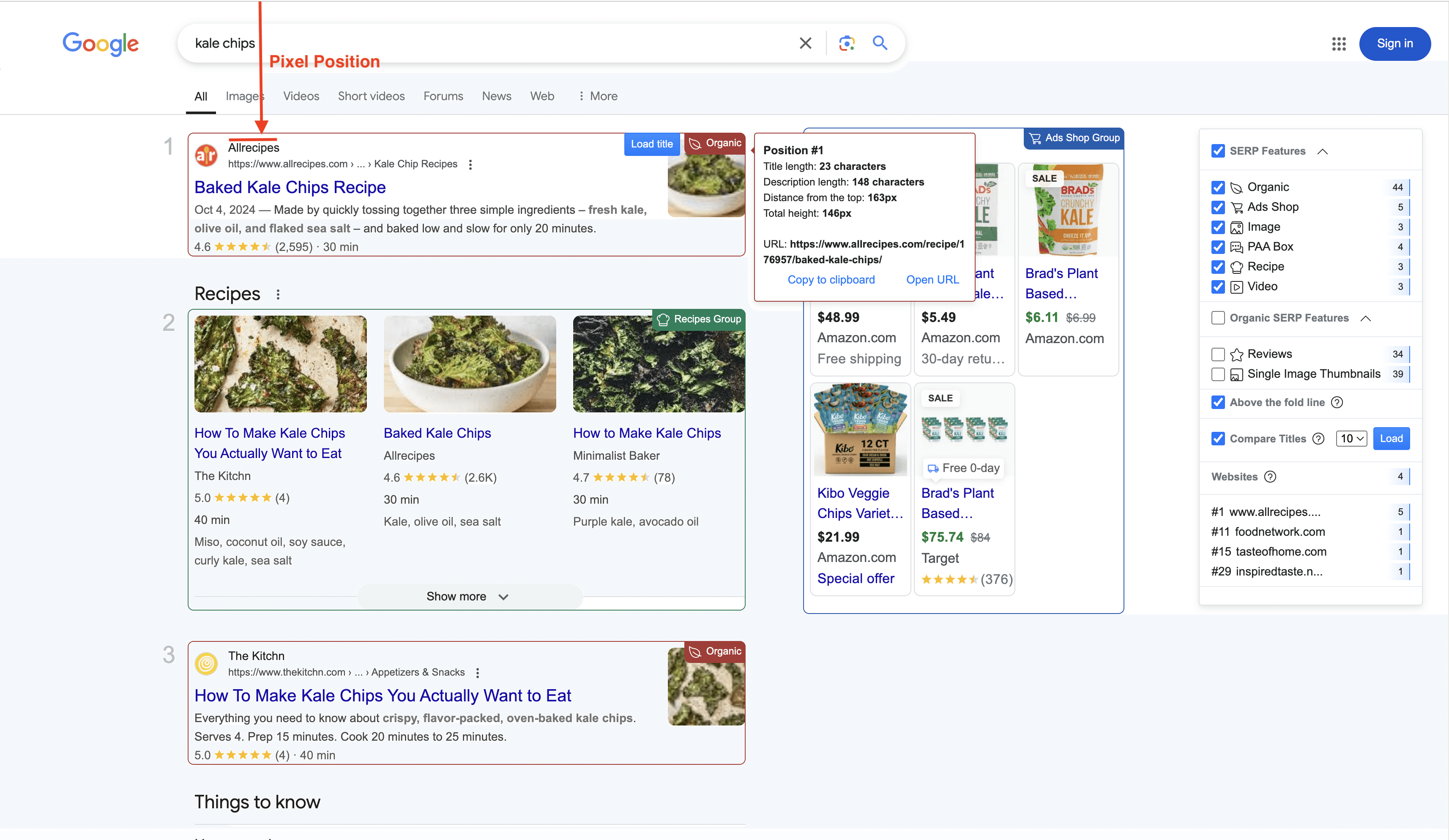Click the Websites help icon
The width and height of the screenshot is (1449, 840).
(1270, 477)
